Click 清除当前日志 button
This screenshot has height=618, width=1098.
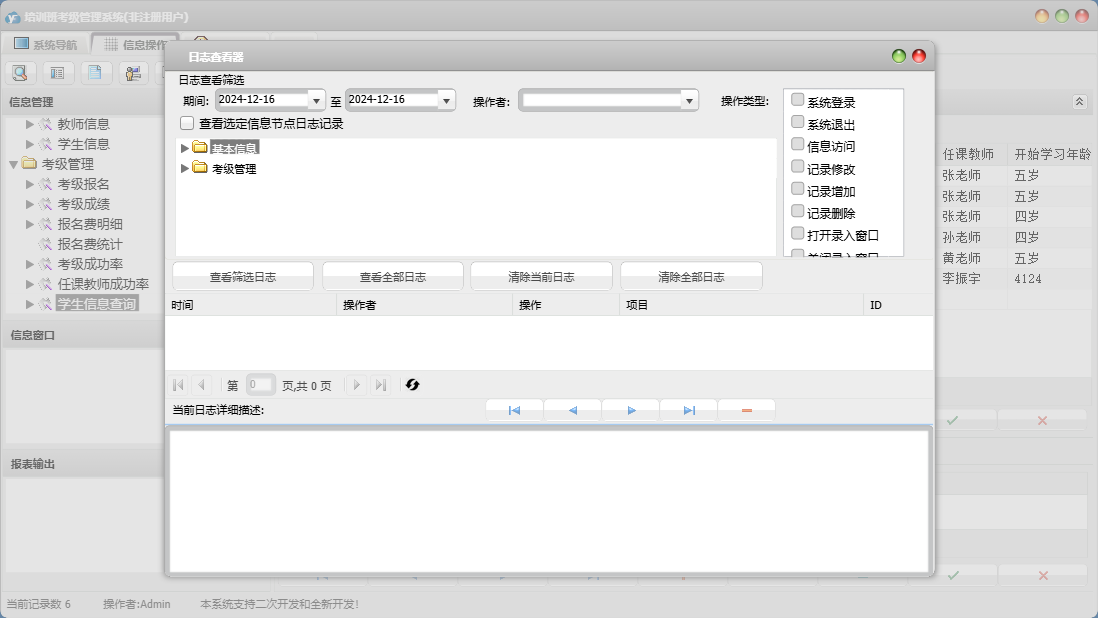(541, 276)
